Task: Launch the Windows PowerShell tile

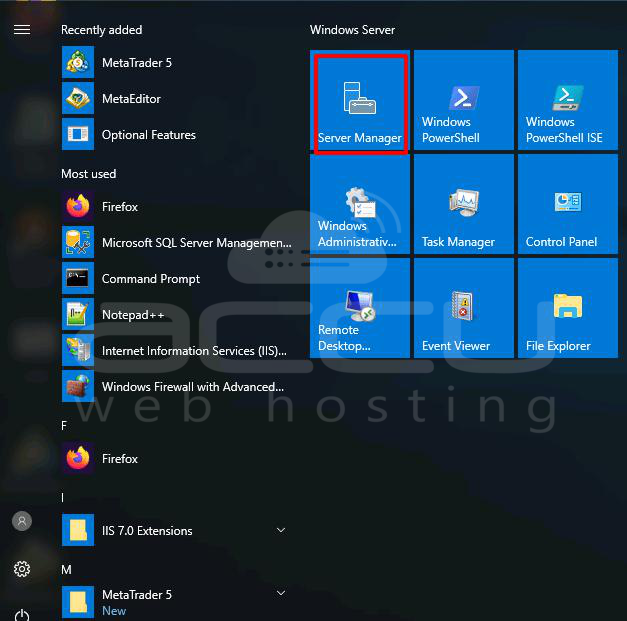Action: click(x=464, y=100)
